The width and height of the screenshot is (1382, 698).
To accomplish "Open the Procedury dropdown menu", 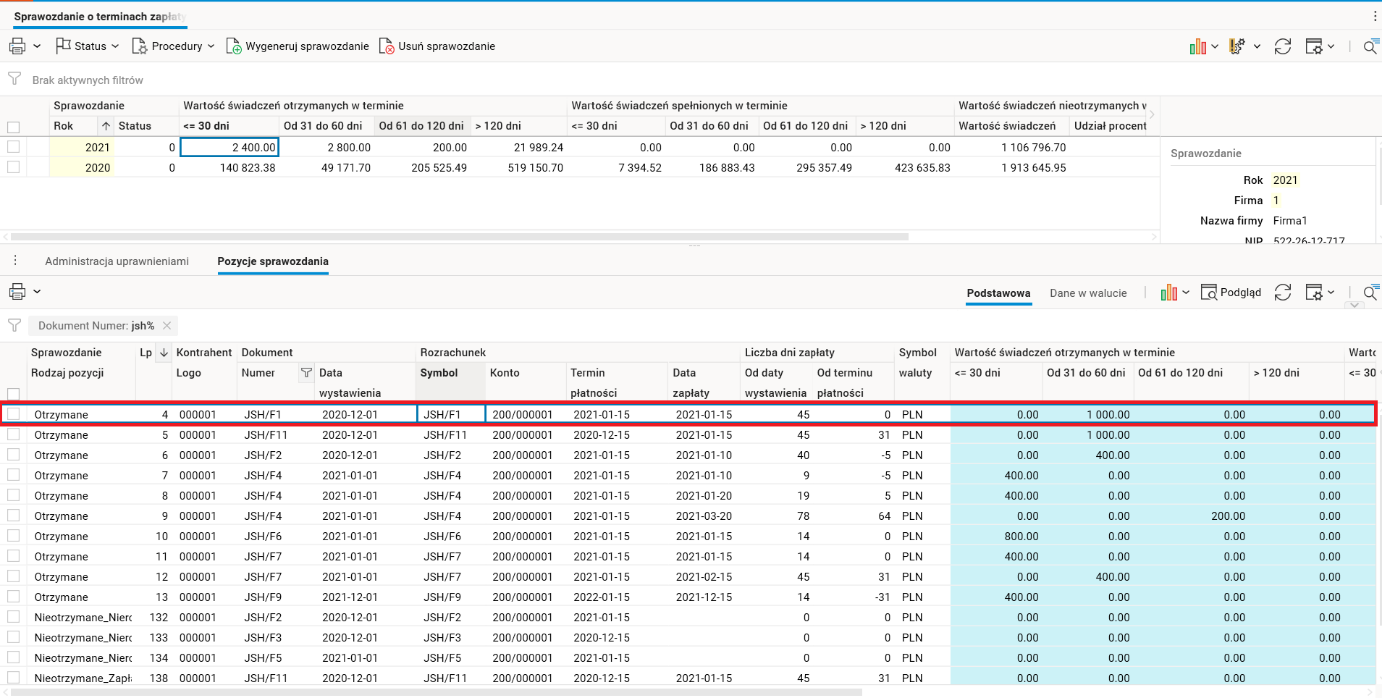I will (x=176, y=46).
